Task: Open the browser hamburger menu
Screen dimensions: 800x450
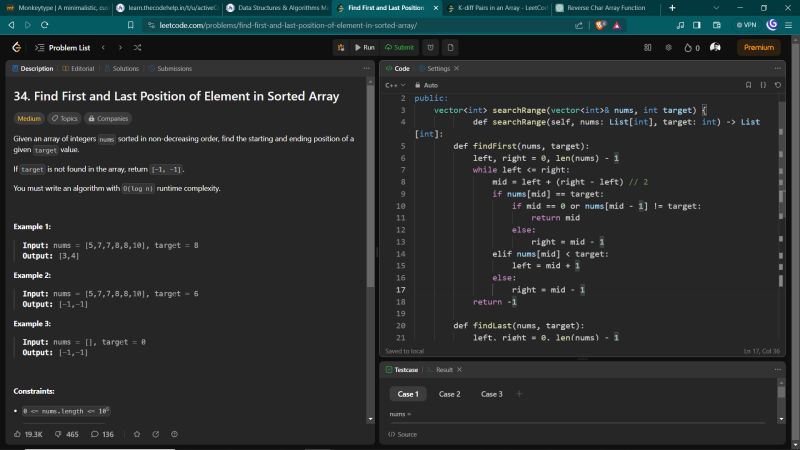Action: coord(789,25)
